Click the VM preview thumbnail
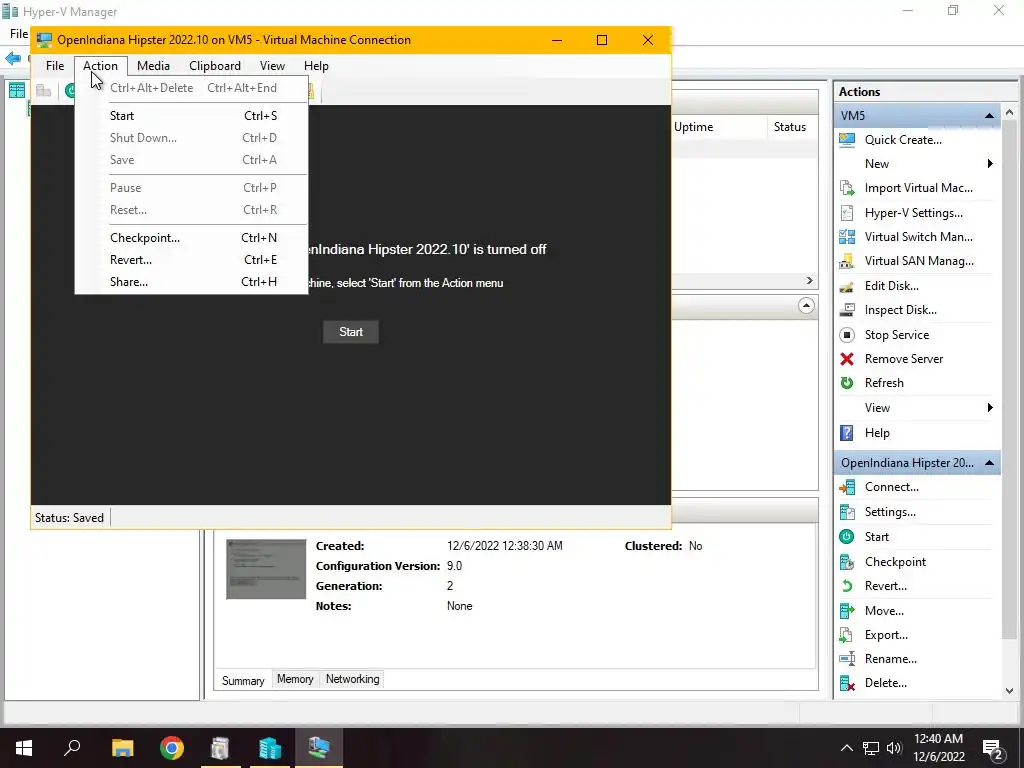 (x=266, y=569)
